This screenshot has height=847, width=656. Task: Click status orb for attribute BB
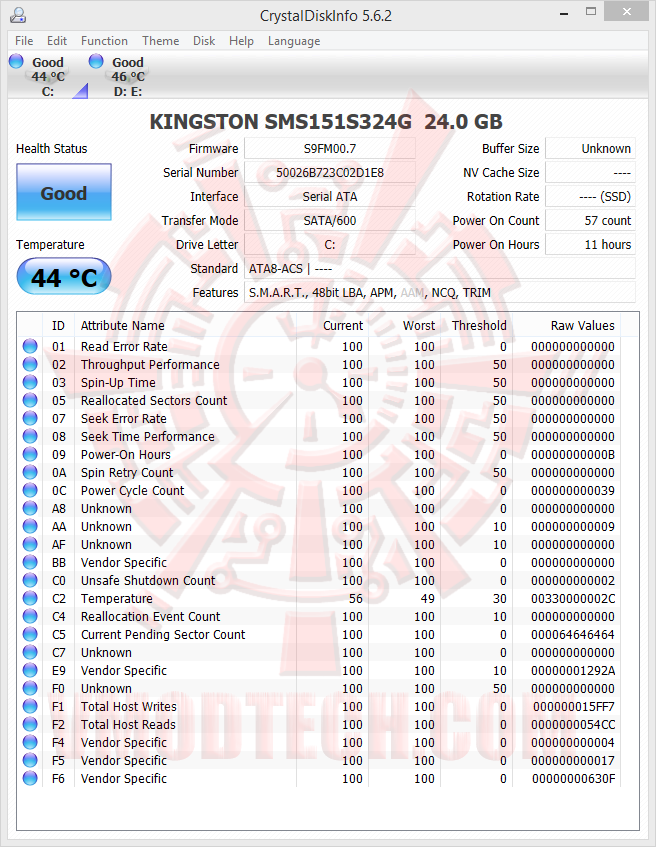(x=30, y=562)
